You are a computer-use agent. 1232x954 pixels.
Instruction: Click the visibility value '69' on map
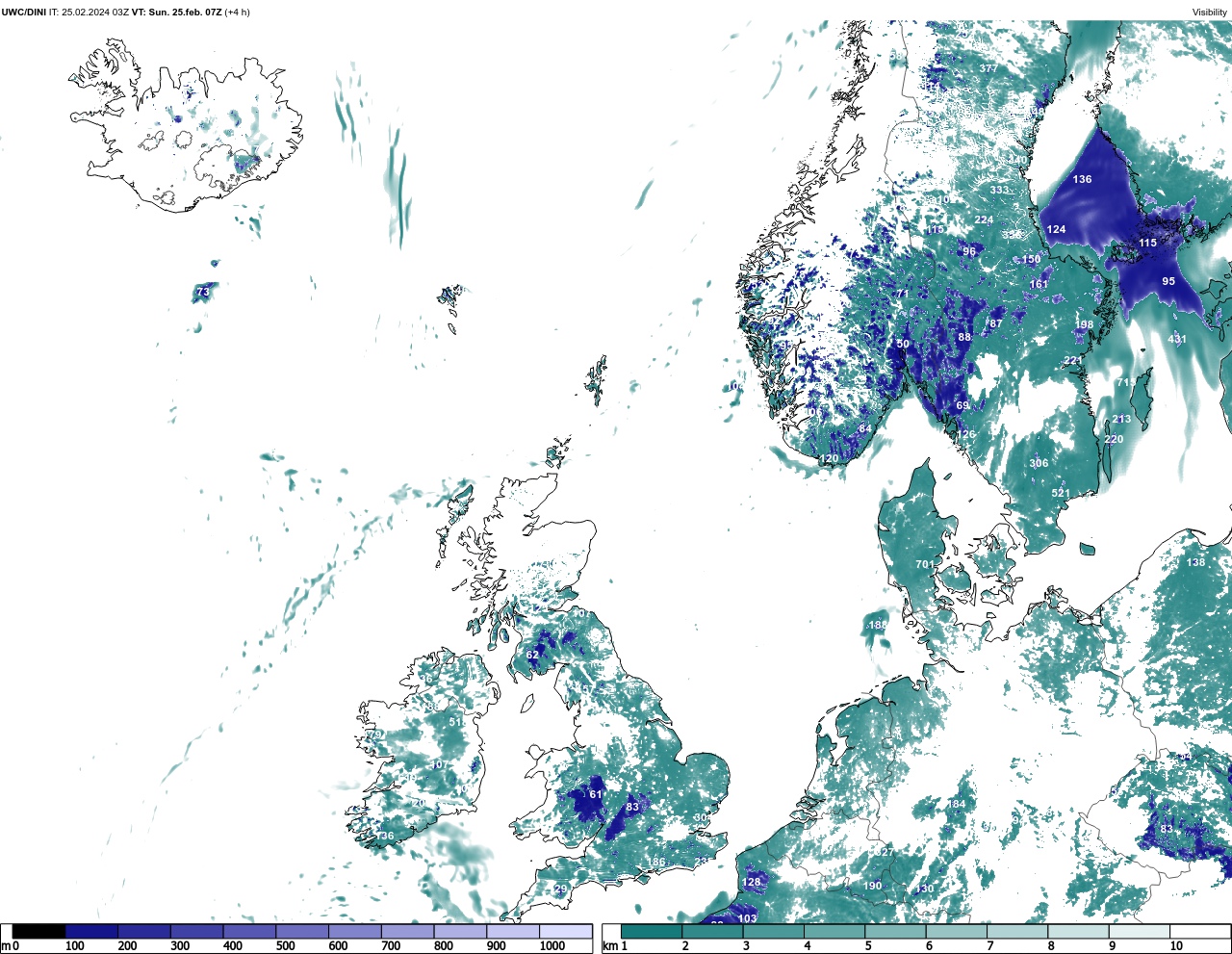coord(962,406)
